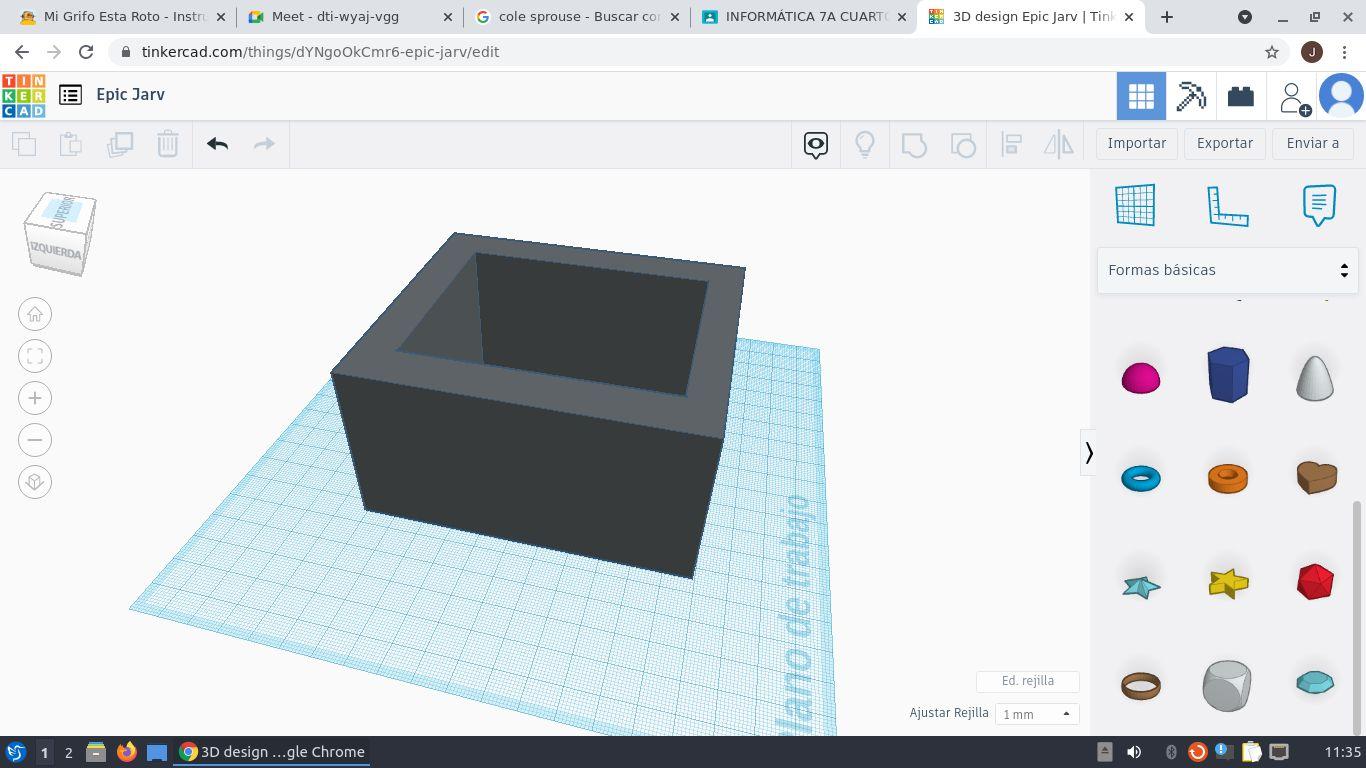The height and width of the screenshot is (768, 1366).
Task: Click the Mirror flip icon
Action: coord(1059,144)
